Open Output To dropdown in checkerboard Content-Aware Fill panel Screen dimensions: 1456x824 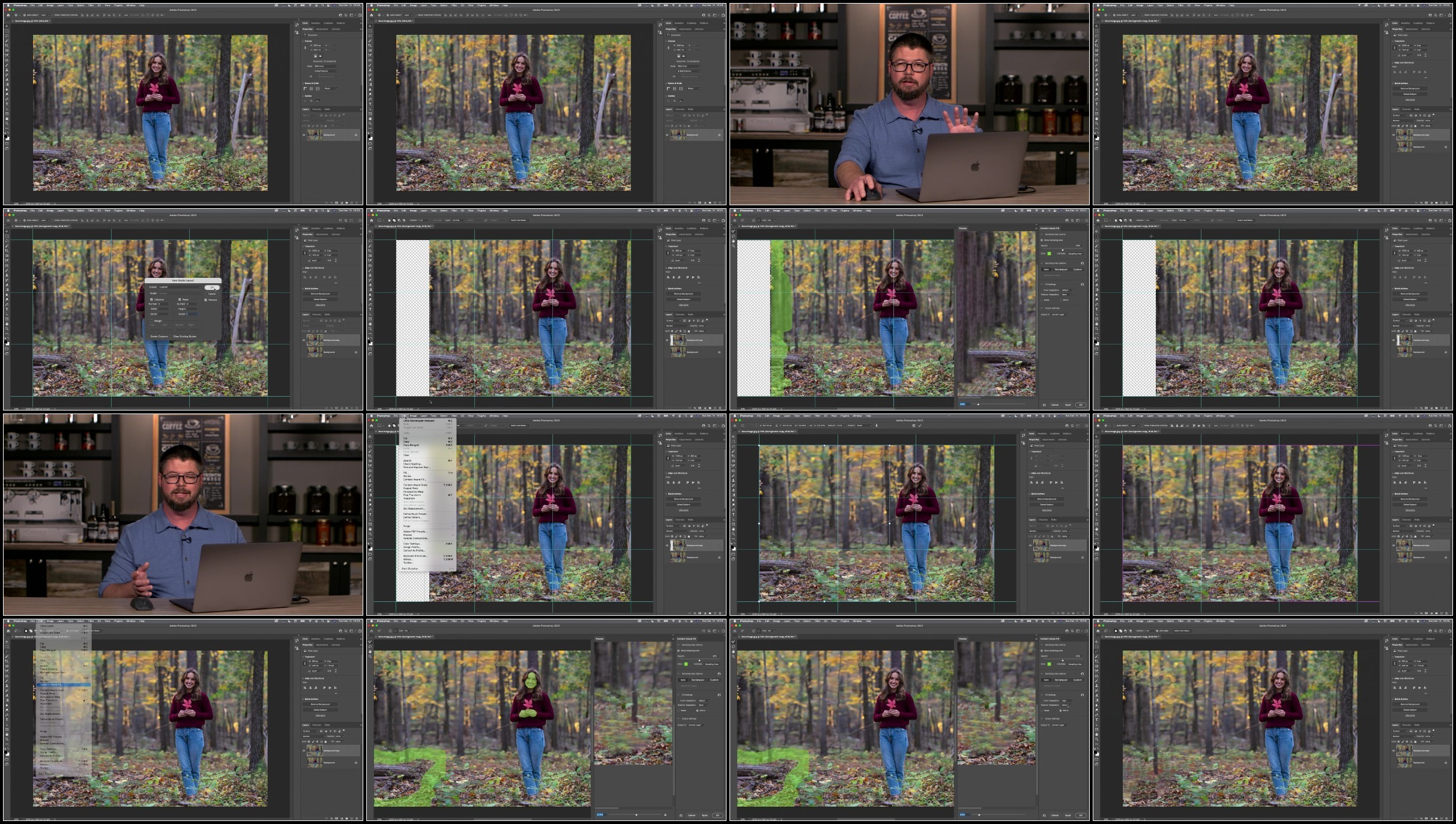pos(1060,314)
